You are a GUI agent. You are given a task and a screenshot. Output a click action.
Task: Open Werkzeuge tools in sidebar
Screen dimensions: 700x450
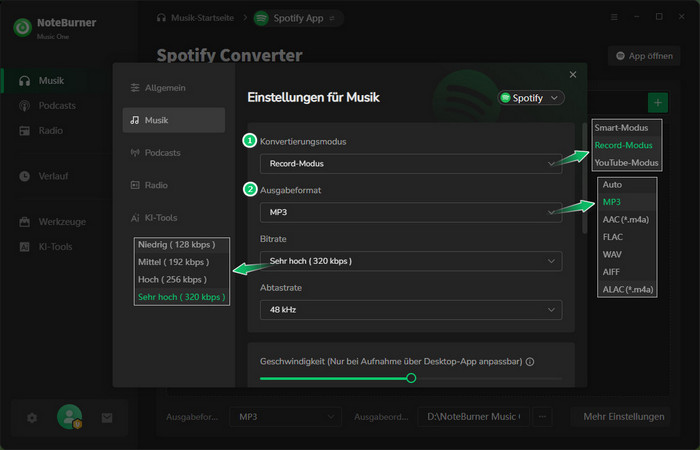tap(52, 222)
